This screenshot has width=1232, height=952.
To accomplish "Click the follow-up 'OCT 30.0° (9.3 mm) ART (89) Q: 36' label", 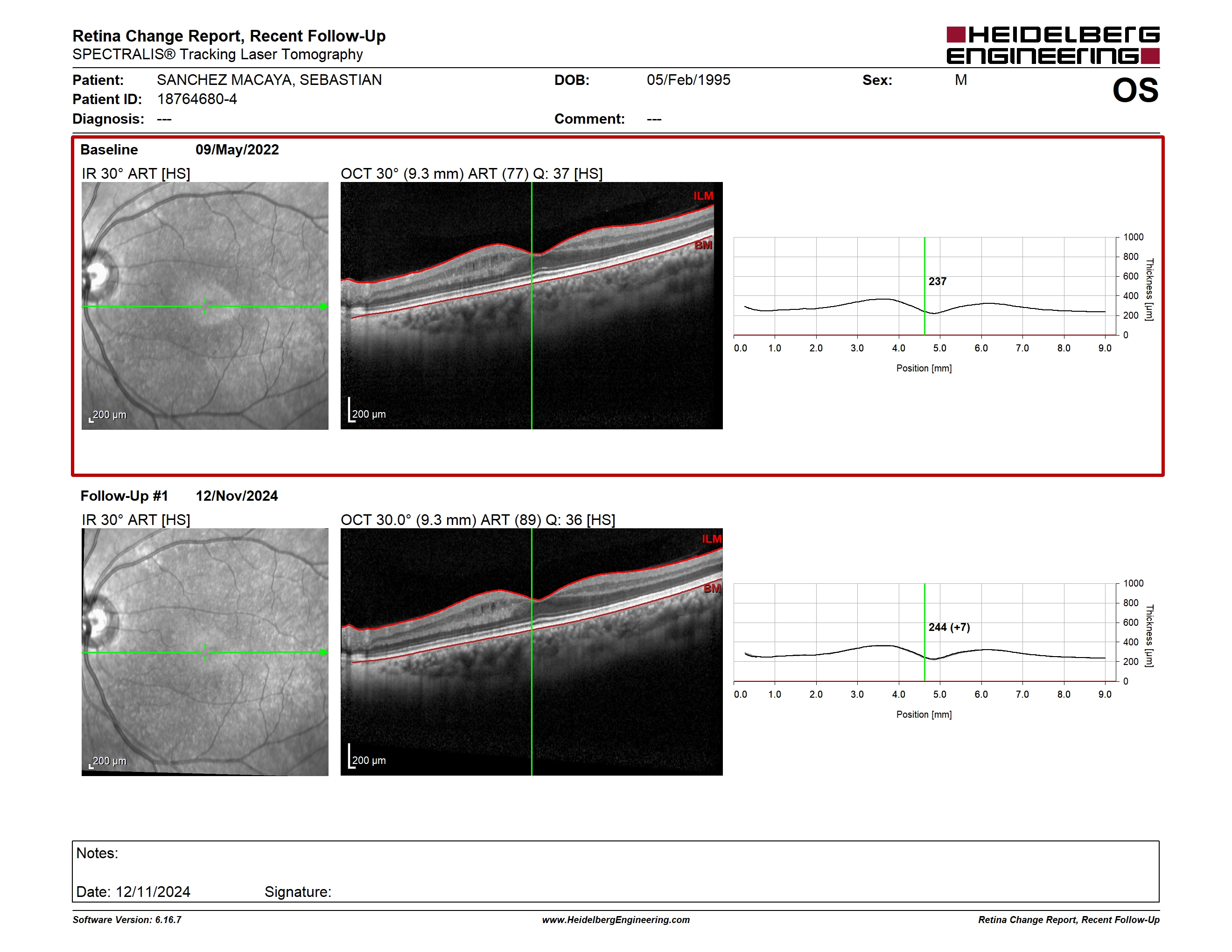I will (x=478, y=520).
